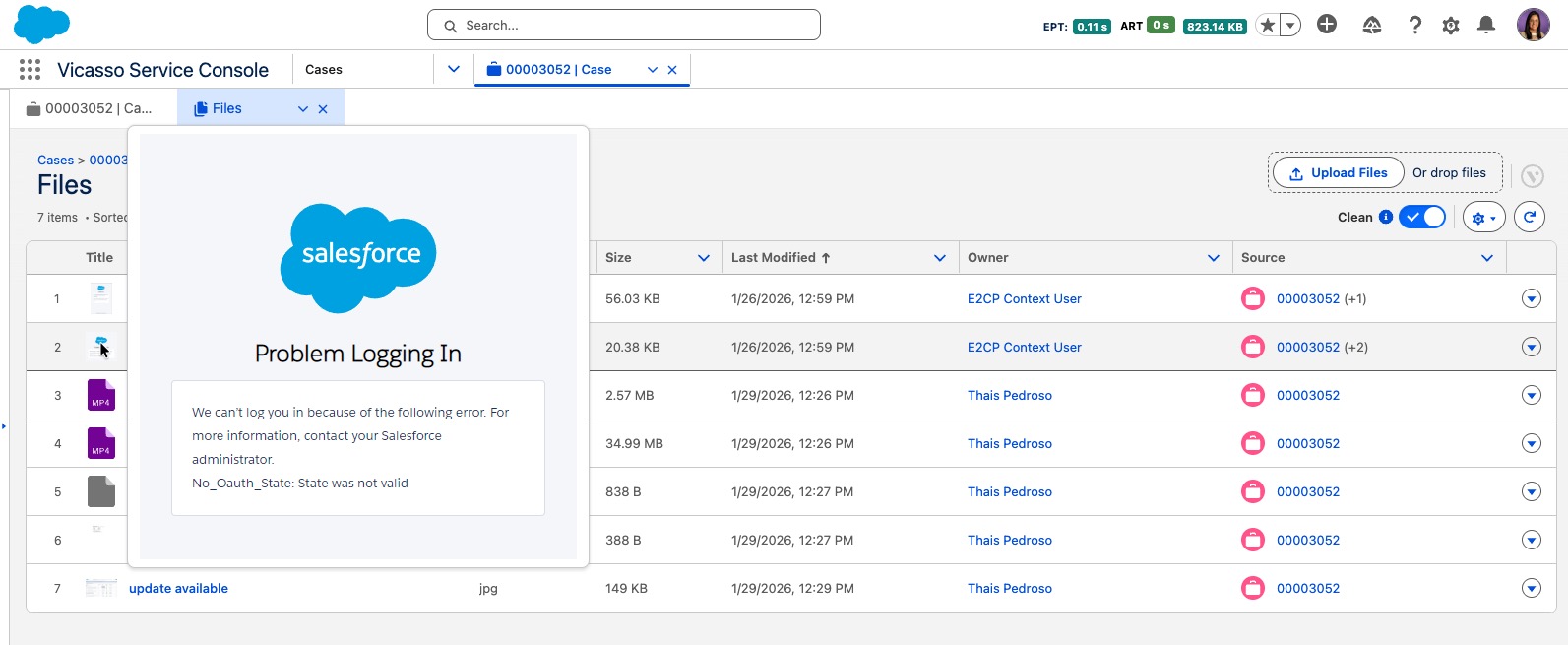Image resolution: width=1568 pixels, height=645 pixels.
Task: Show row actions for the update available file
Action: 1532,588
